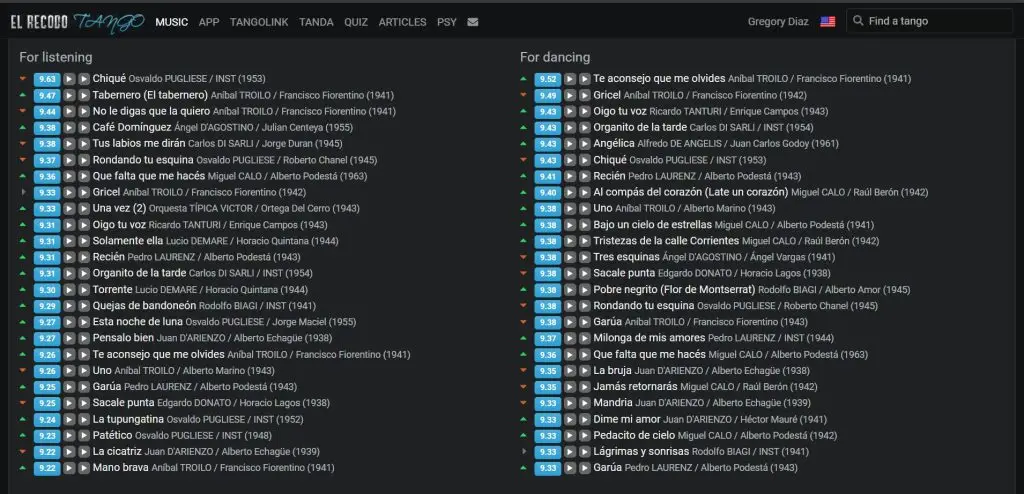The image size is (1024, 494).
Task: Click the 9.52 score badge in dancing list
Action: tap(548, 79)
